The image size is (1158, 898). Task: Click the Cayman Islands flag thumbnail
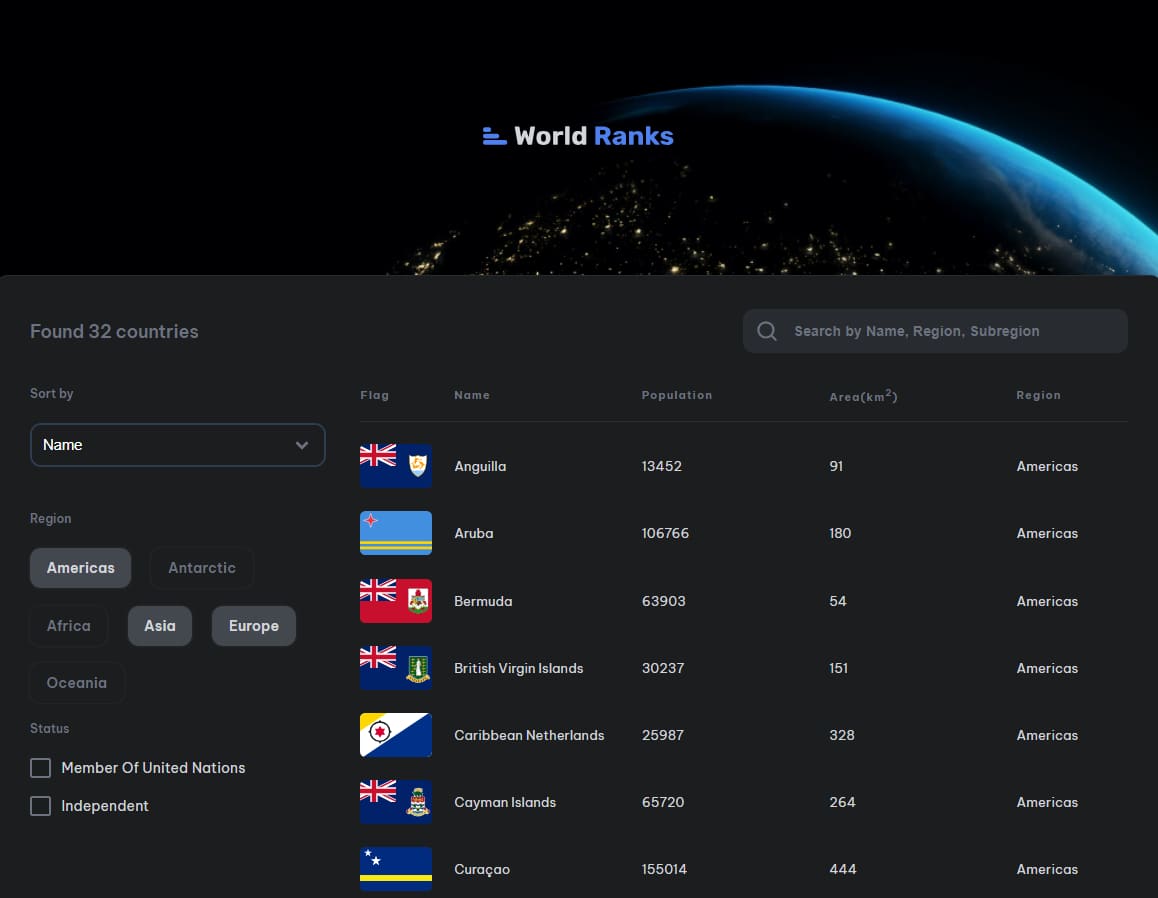coord(395,801)
